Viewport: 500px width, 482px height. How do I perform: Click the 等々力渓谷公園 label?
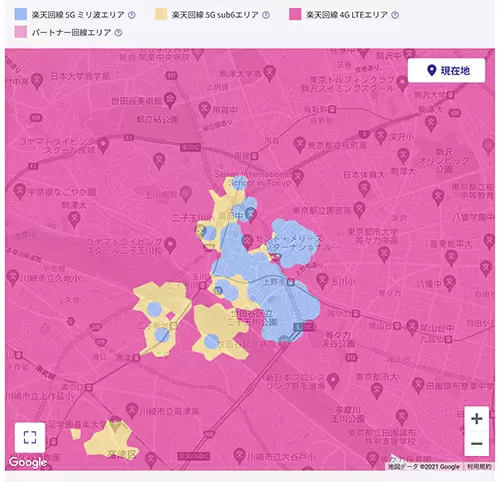tap(337, 339)
